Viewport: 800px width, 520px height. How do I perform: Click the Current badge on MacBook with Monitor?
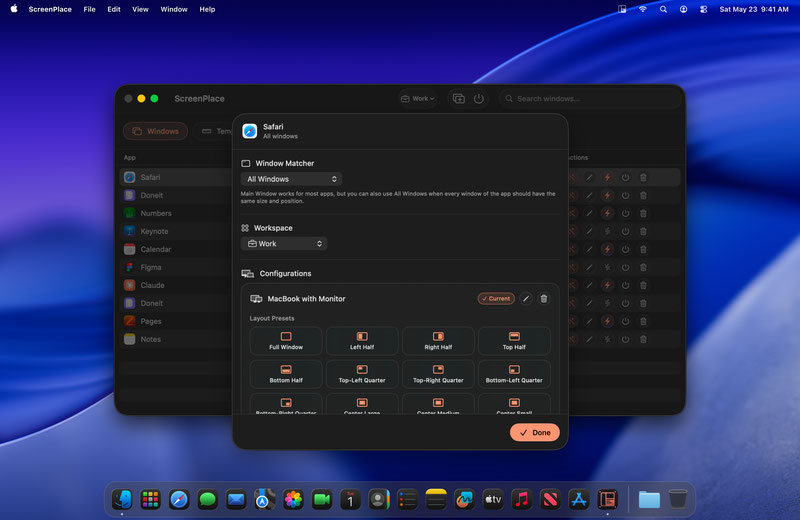496,299
